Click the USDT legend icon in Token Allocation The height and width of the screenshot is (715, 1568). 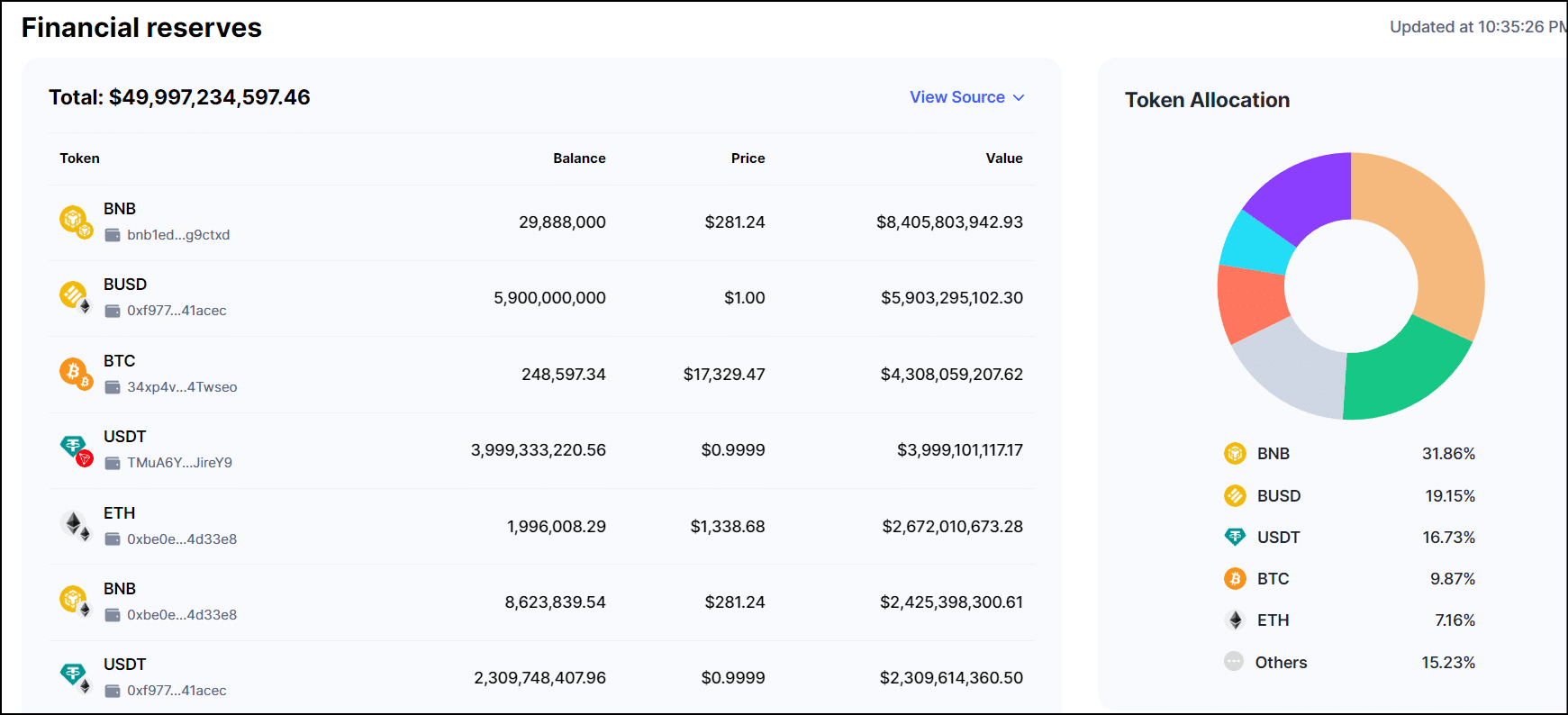[1235, 537]
